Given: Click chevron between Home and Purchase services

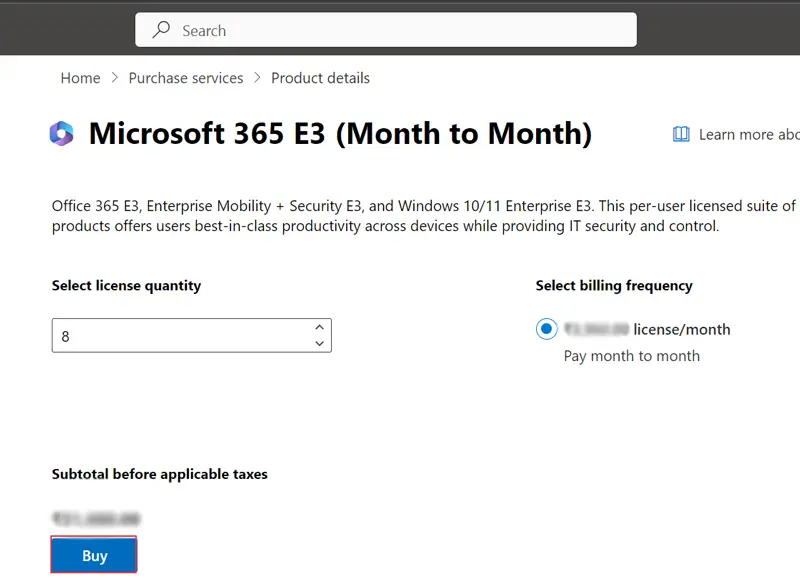Looking at the screenshot, I should point(115,78).
